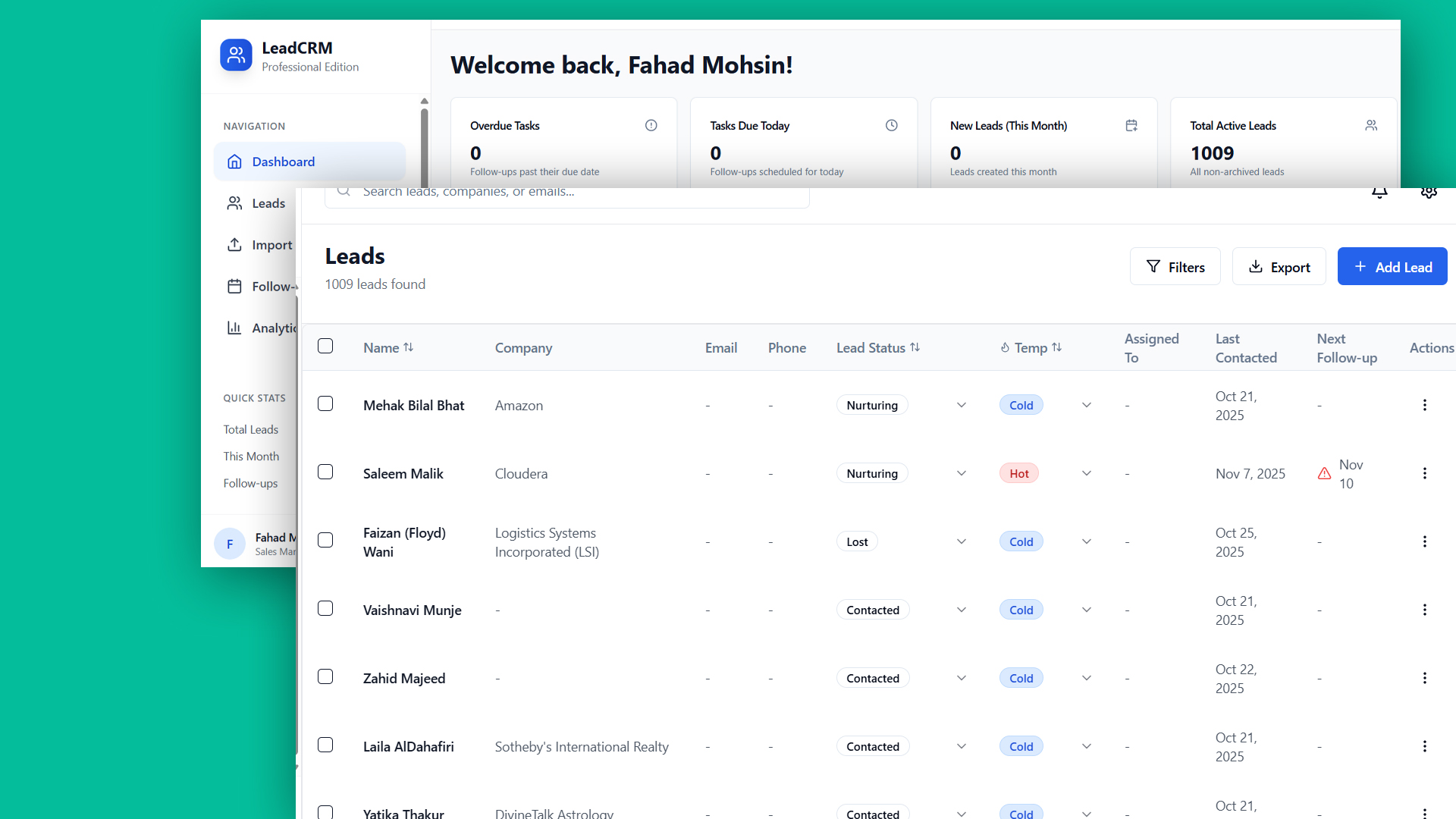Open the actions menu for Laila AlDahafiri
The width and height of the screenshot is (1456, 819).
[x=1425, y=746]
